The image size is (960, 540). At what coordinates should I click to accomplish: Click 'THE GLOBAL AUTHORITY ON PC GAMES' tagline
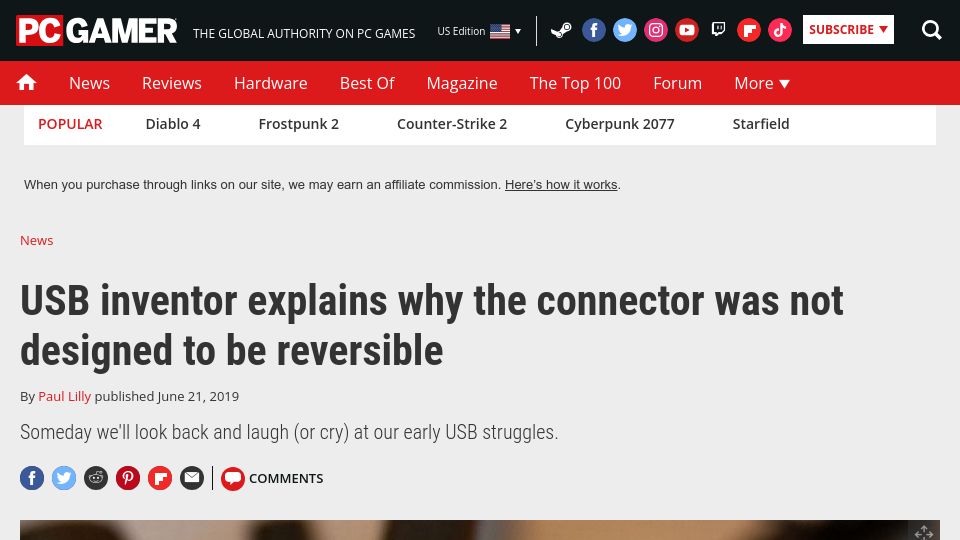click(x=304, y=34)
